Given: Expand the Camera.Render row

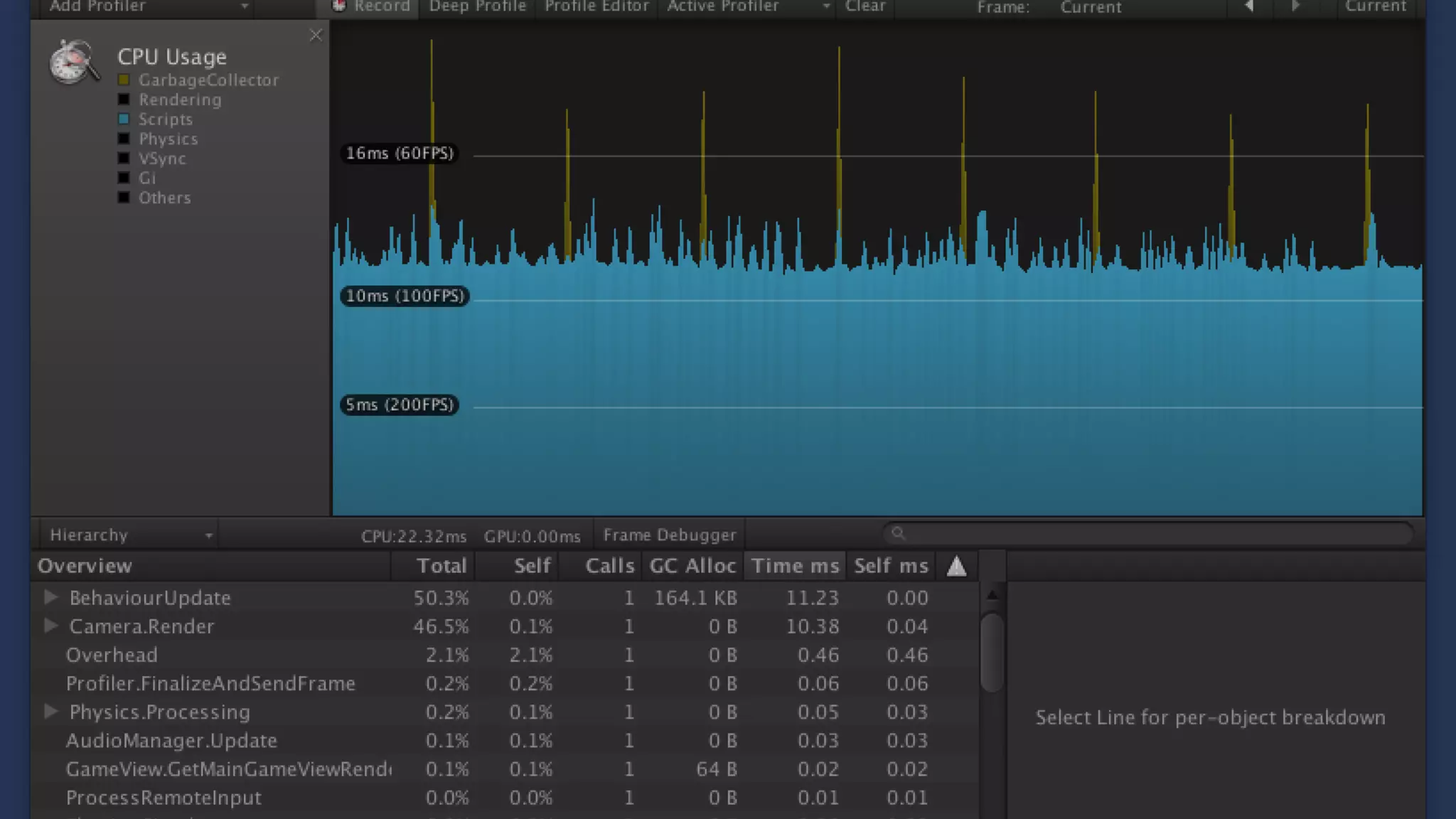Looking at the screenshot, I should tap(50, 626).
